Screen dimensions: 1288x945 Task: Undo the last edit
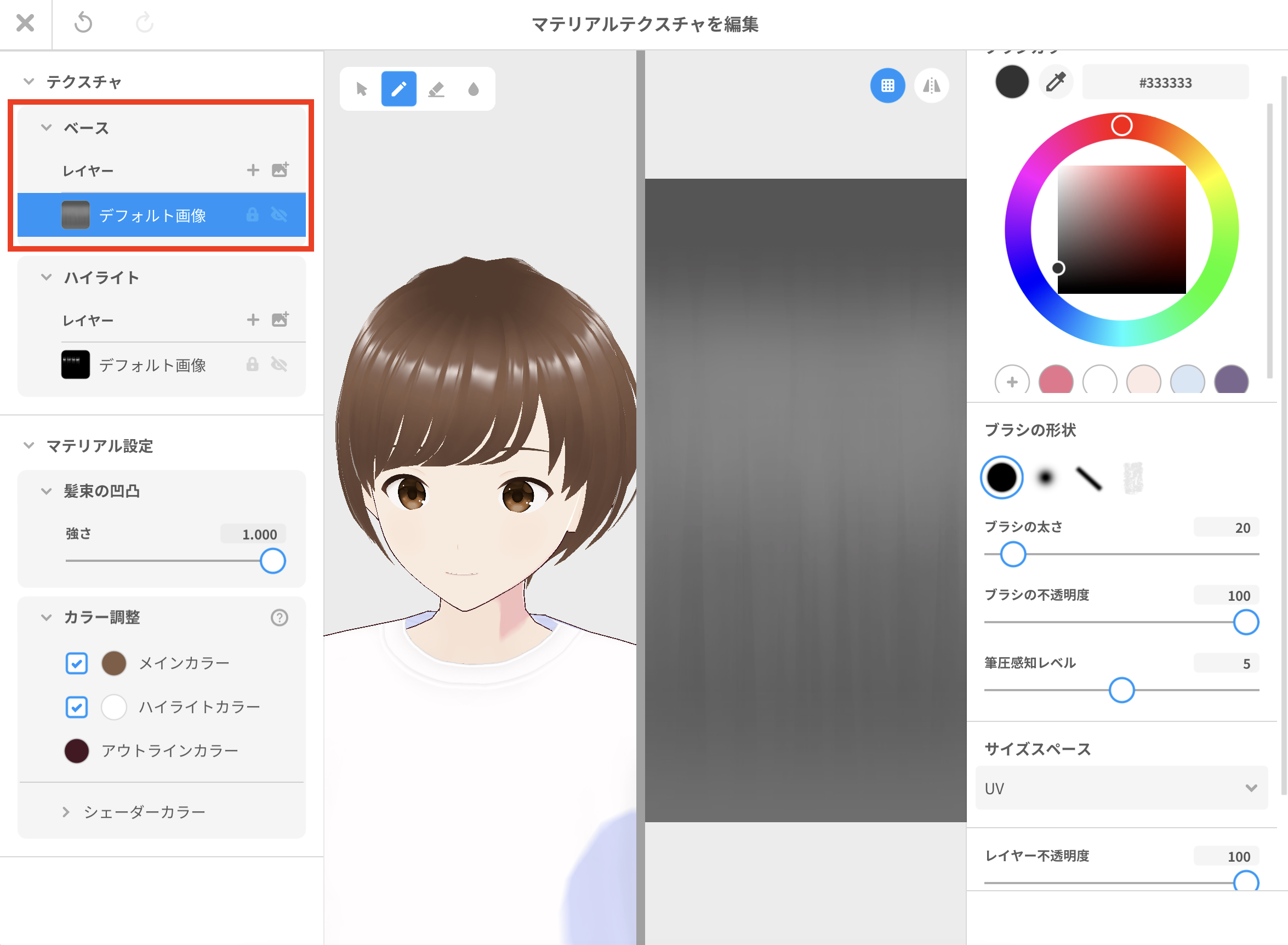point(83,24)
